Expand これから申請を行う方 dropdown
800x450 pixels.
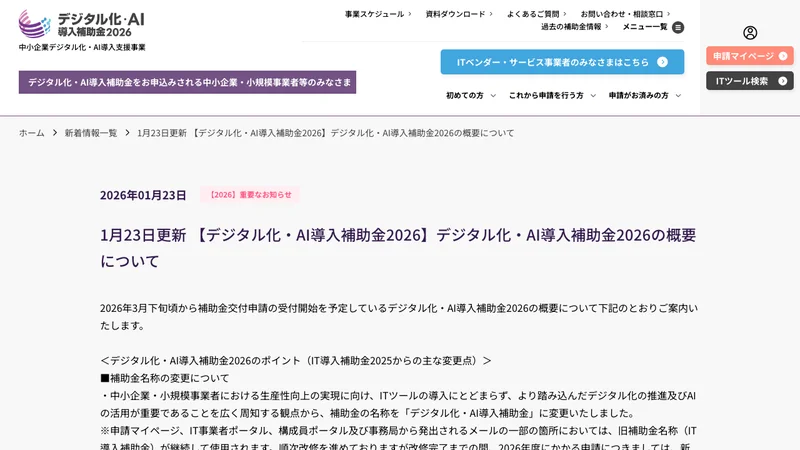pos(552,95)
